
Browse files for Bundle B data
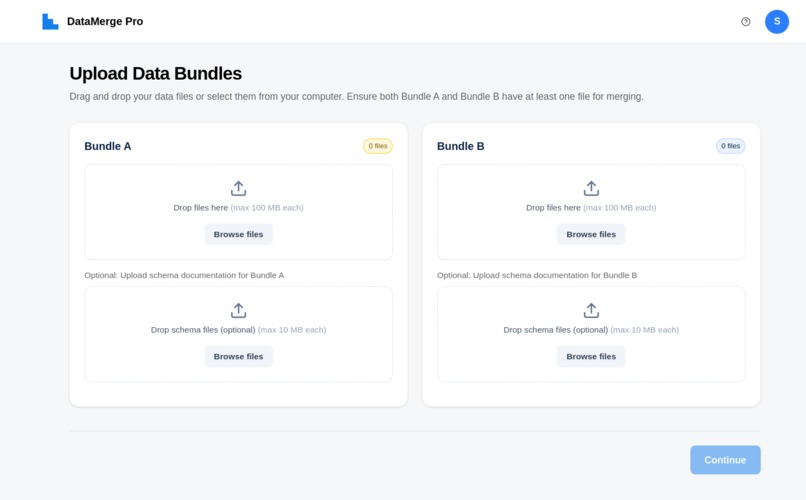(x=591, y=234)
